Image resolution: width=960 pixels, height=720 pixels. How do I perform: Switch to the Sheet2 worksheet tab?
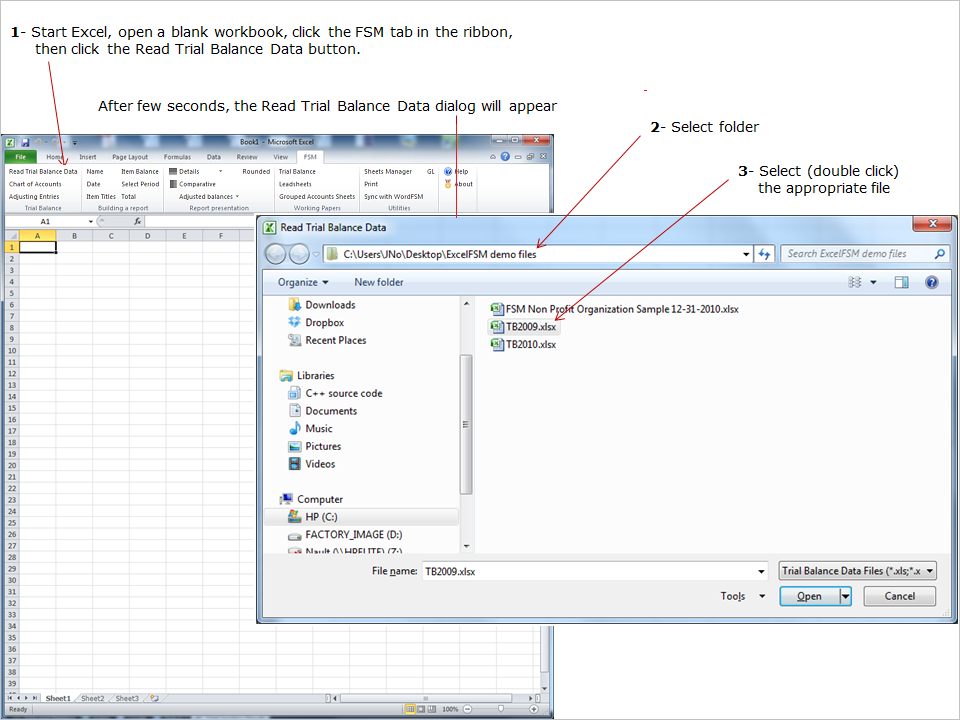[92, 698]
